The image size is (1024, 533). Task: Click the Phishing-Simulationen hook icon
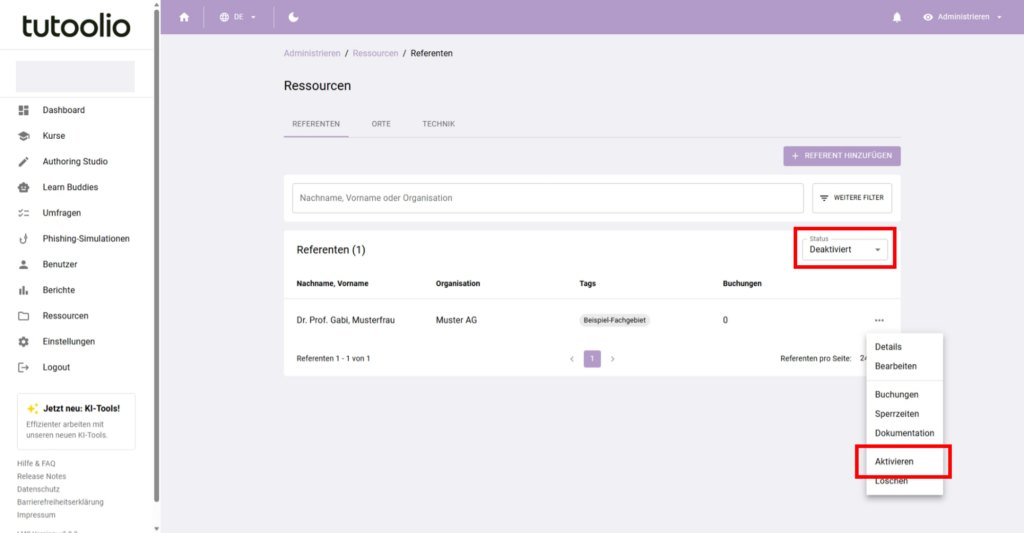24,238
